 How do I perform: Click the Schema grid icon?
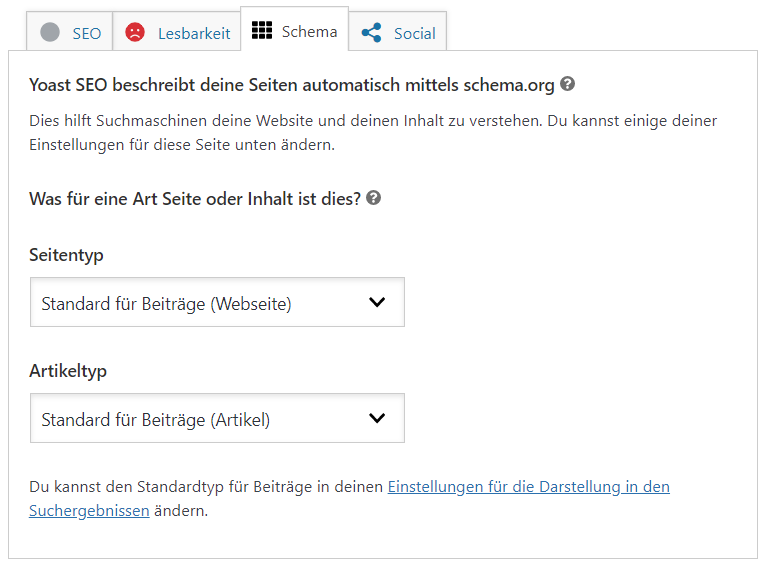[262, 30]
